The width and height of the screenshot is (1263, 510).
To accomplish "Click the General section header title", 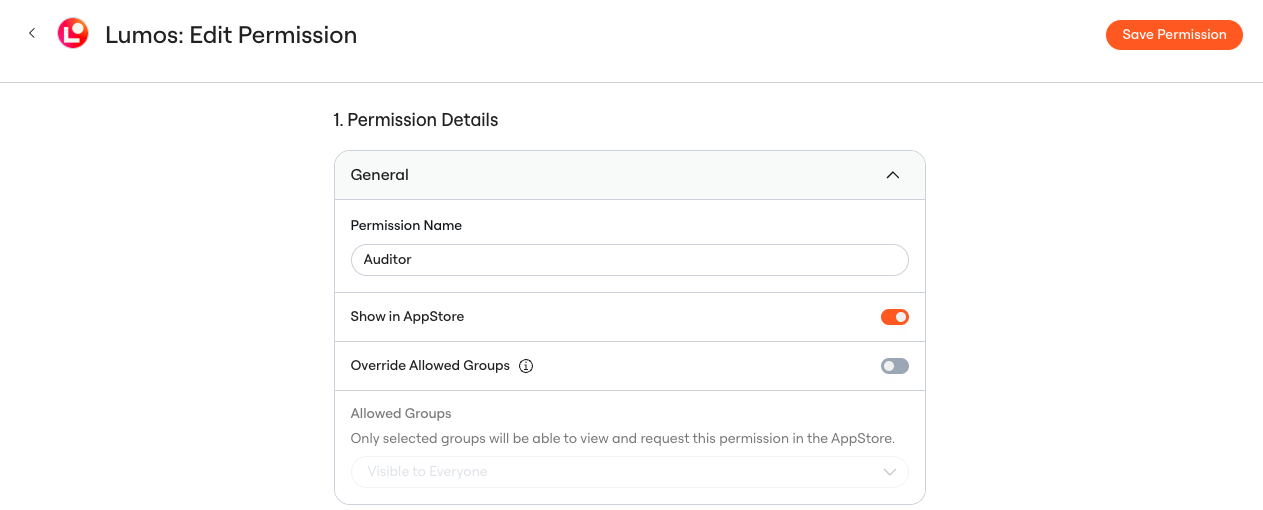I will [x=379, y=175].
